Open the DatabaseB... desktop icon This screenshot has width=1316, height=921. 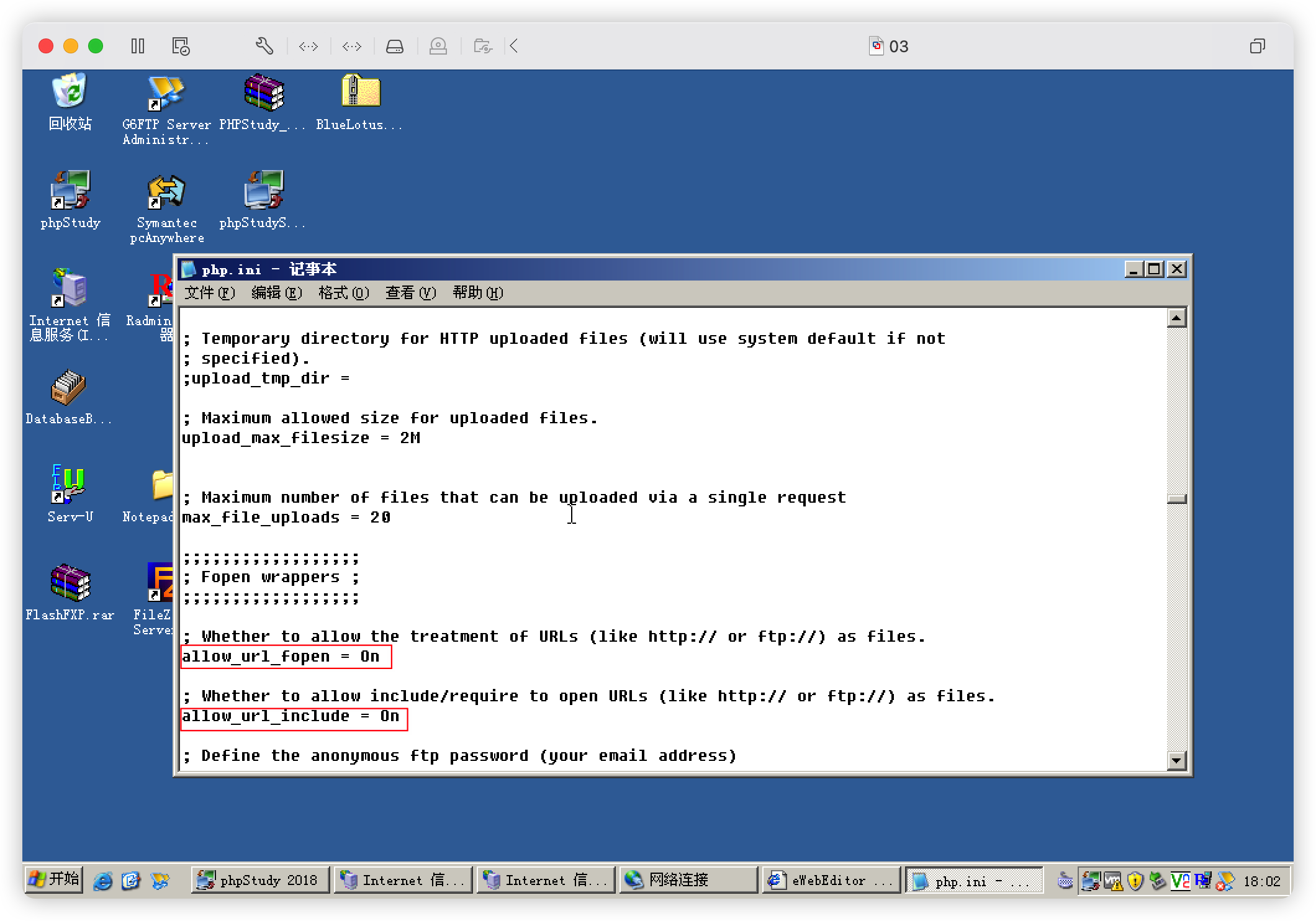click(68, 388)
